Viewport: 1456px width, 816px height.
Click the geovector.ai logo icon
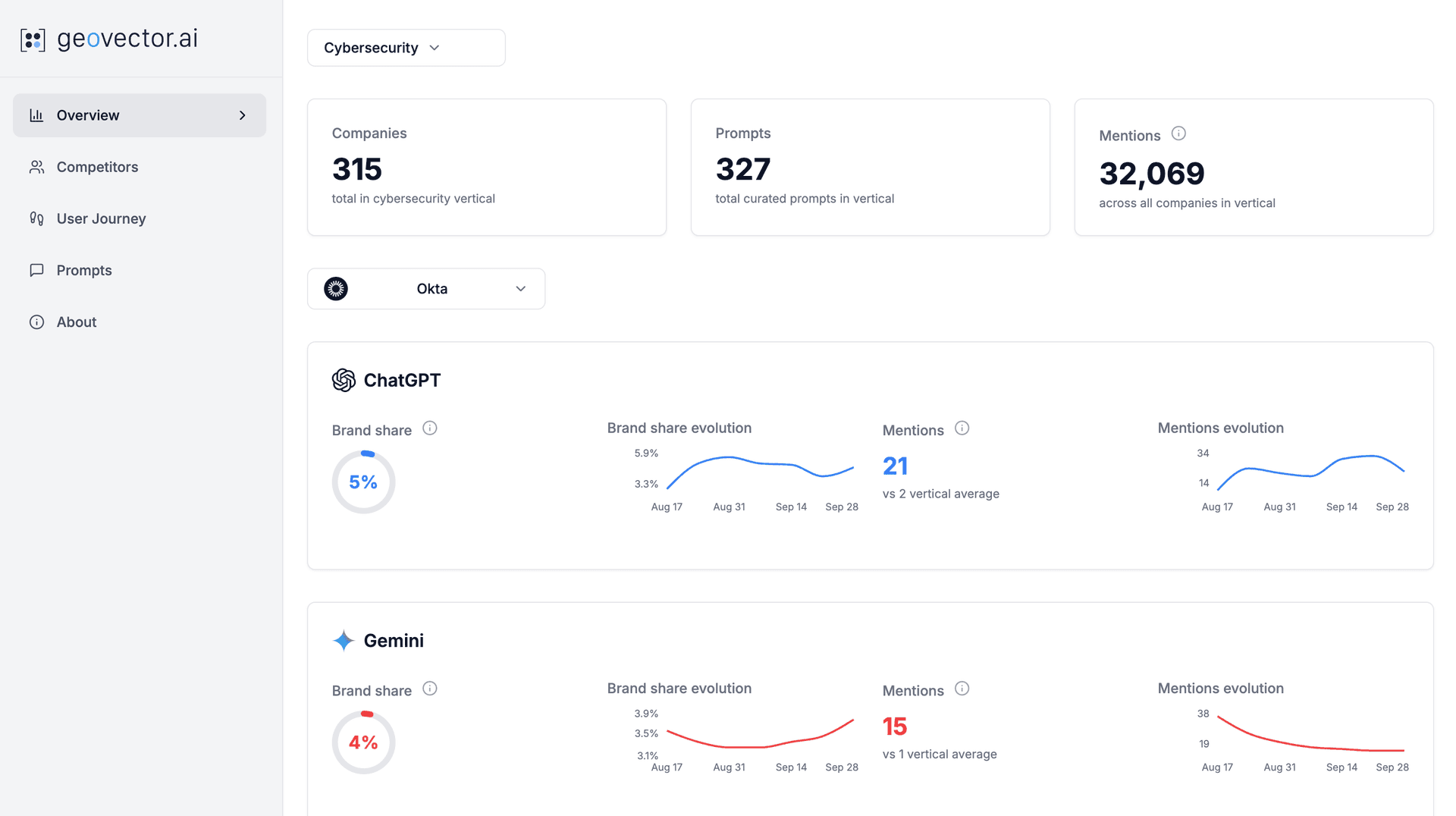33,39
